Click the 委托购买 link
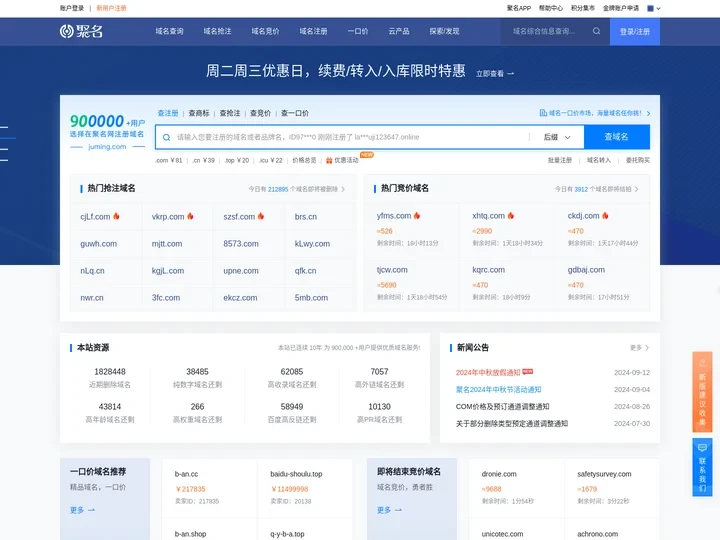This screenshot has width=720, height=540. pyautogui.click(x=638, y=160)
